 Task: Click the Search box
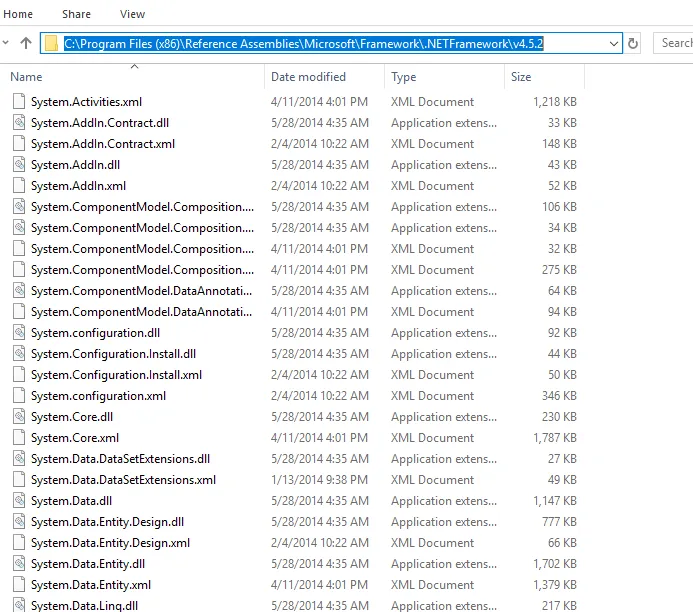674,43
